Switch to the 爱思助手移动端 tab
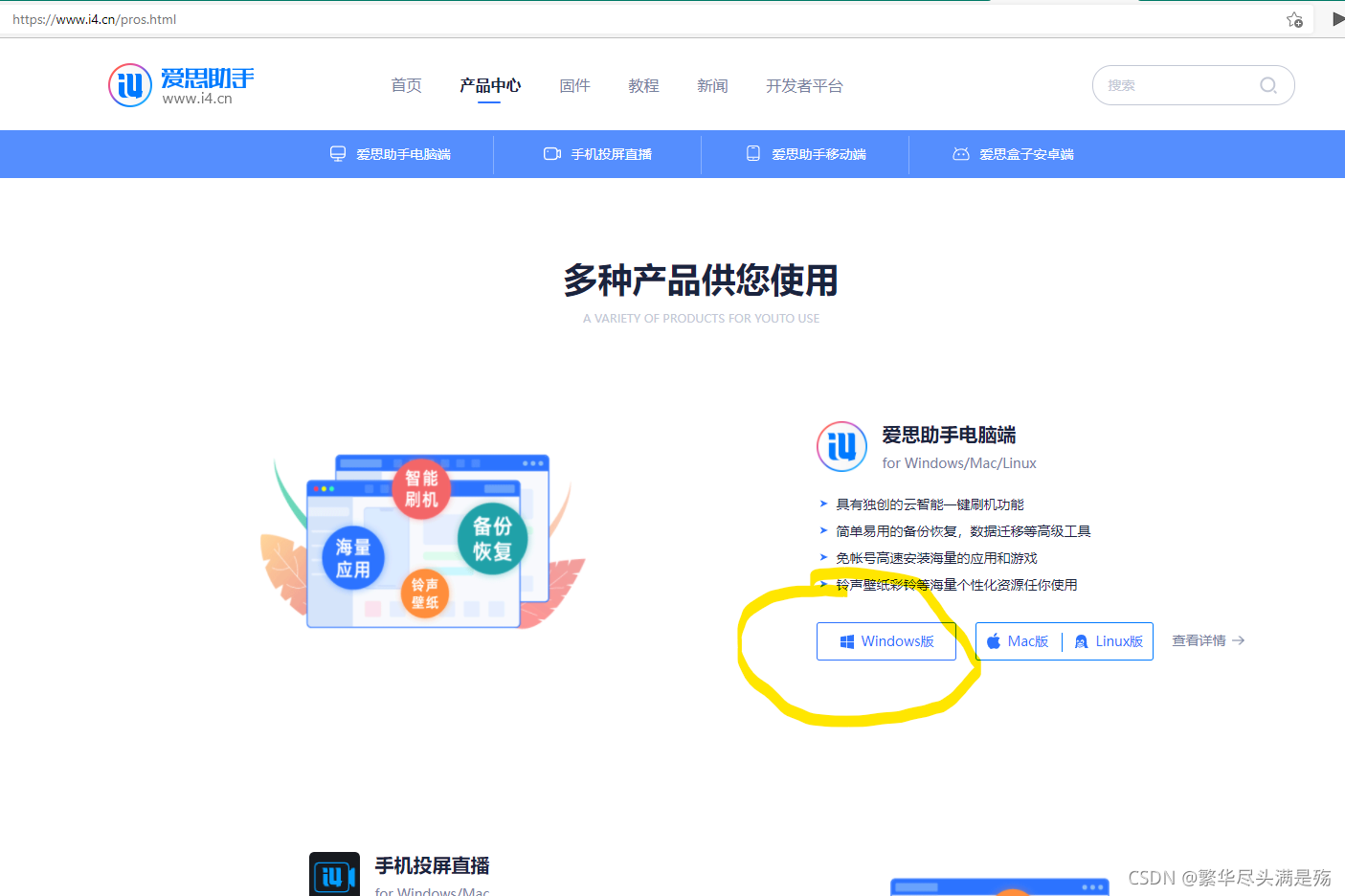1345x896 pixels. pos(805,154)
